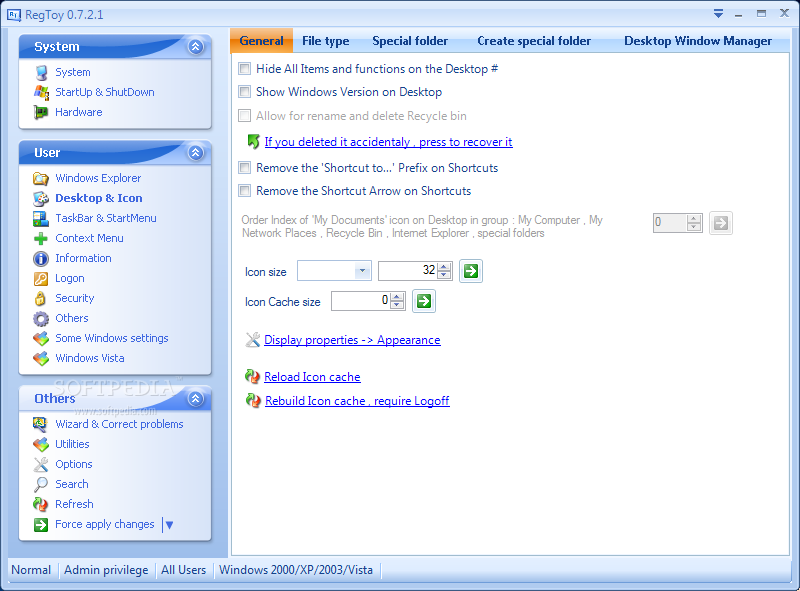Screen dimensions: 800x591
Task: Click 'If you deleted it accidentaly' recover link
Action: pos(388,142)
